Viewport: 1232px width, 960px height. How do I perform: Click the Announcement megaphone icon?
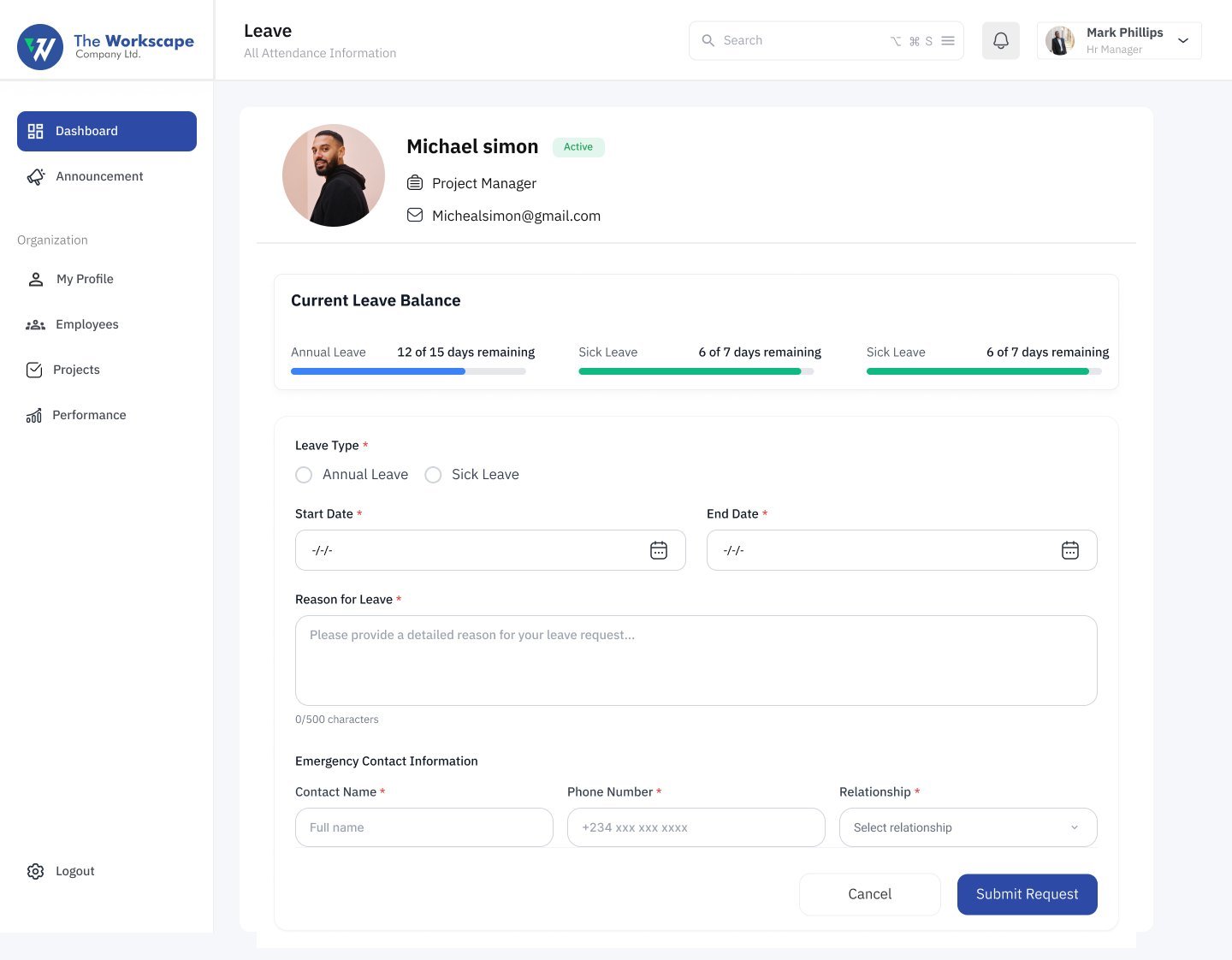pos(36,176)
